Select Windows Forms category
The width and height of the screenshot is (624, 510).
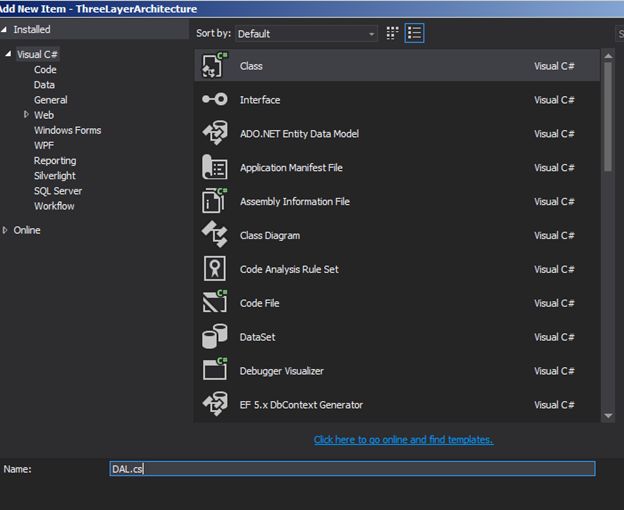click(x=67, y=130)
